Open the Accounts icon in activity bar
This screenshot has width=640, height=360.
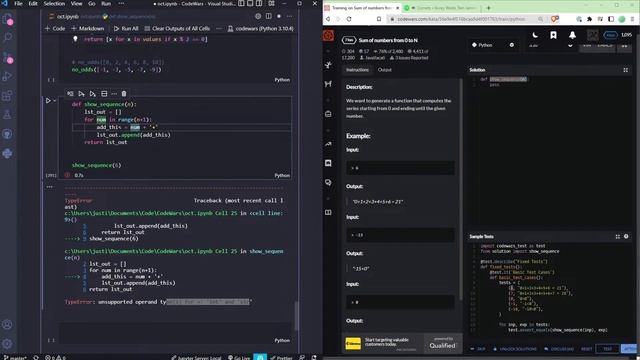7,324
